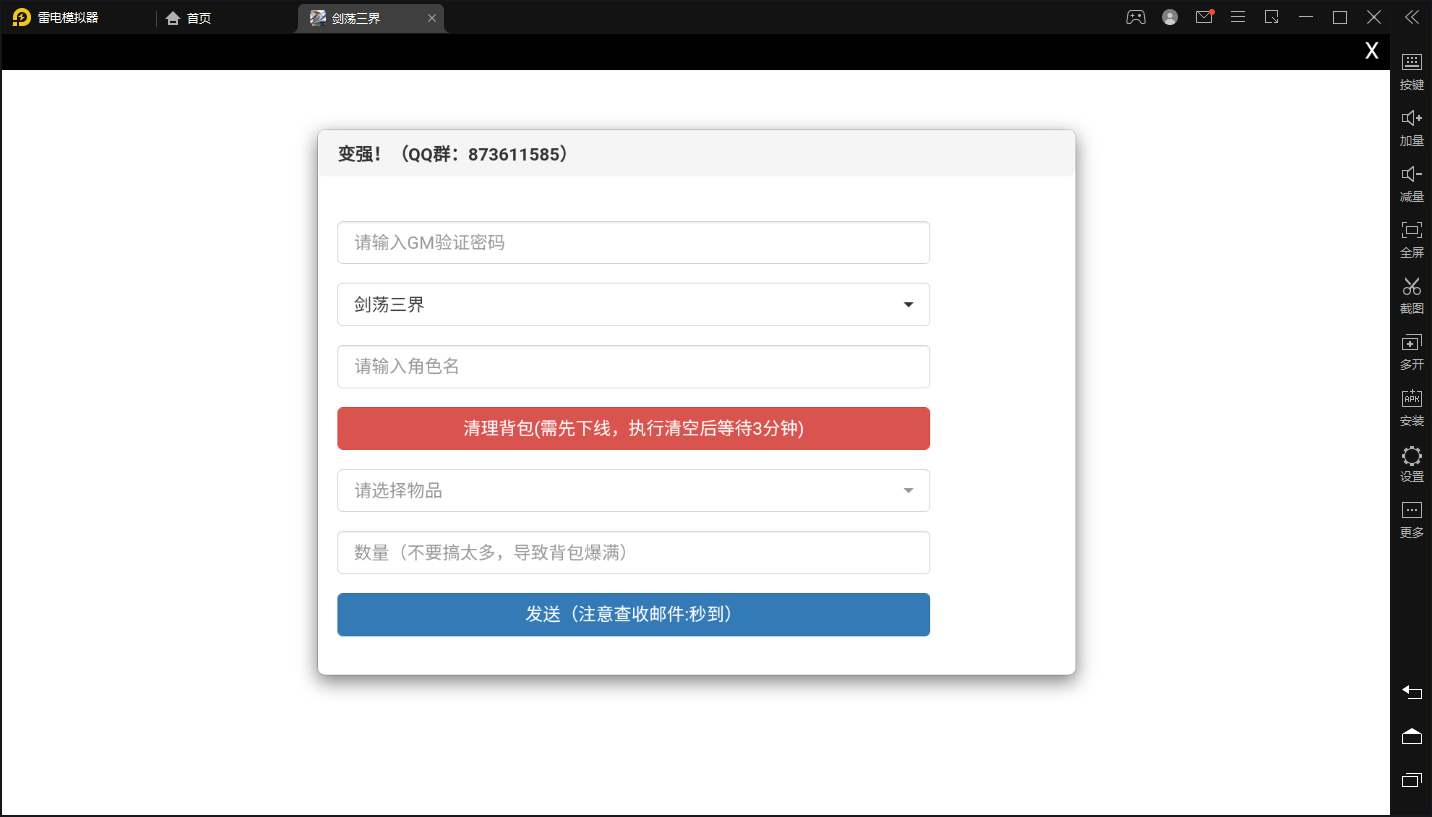Viewport: 1432px width, 817px height.
Task: Close the 剑荡三界 tab
Action: (432, 18)
